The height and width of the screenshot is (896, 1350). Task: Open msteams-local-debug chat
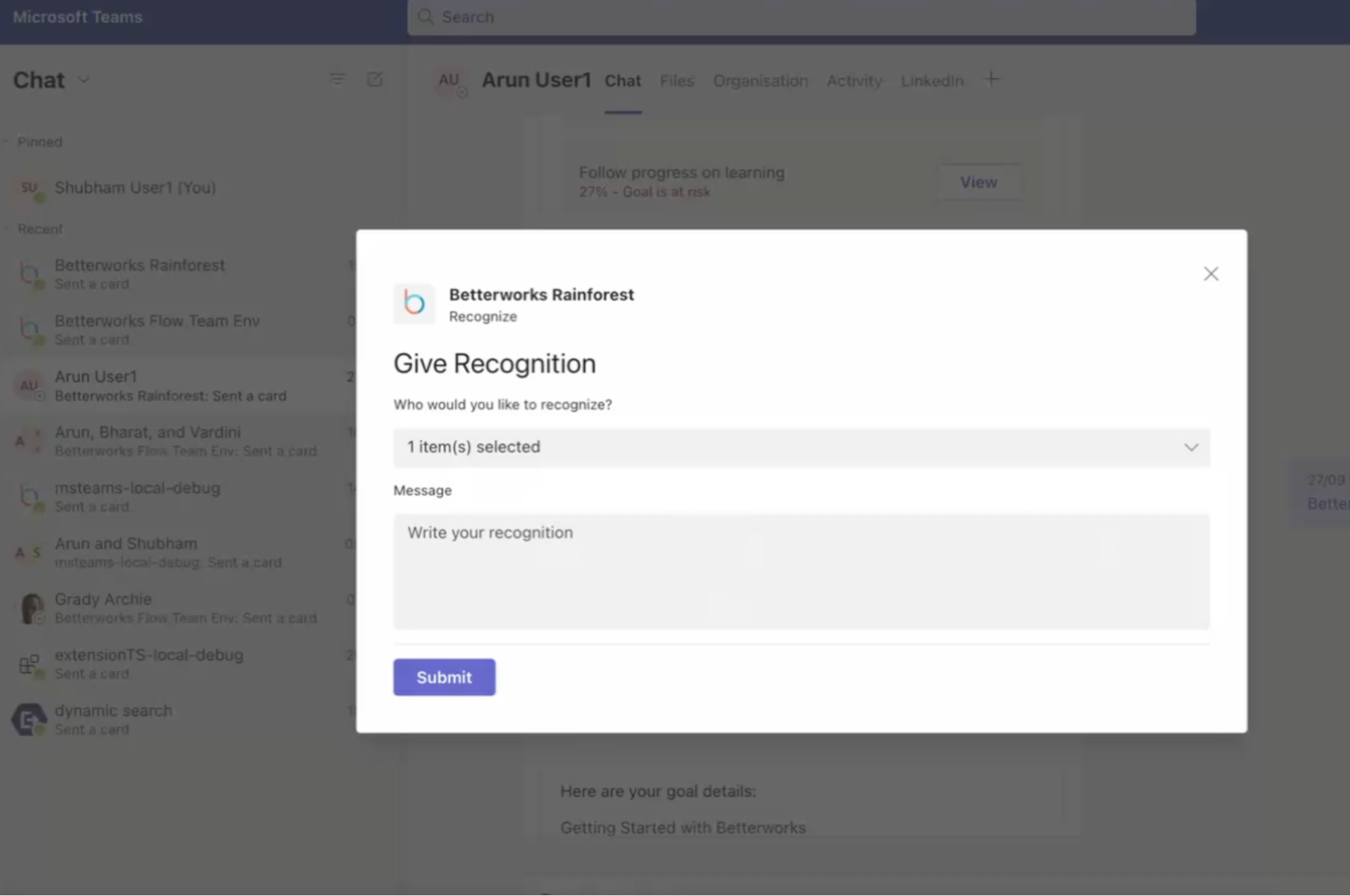[177, 497]
